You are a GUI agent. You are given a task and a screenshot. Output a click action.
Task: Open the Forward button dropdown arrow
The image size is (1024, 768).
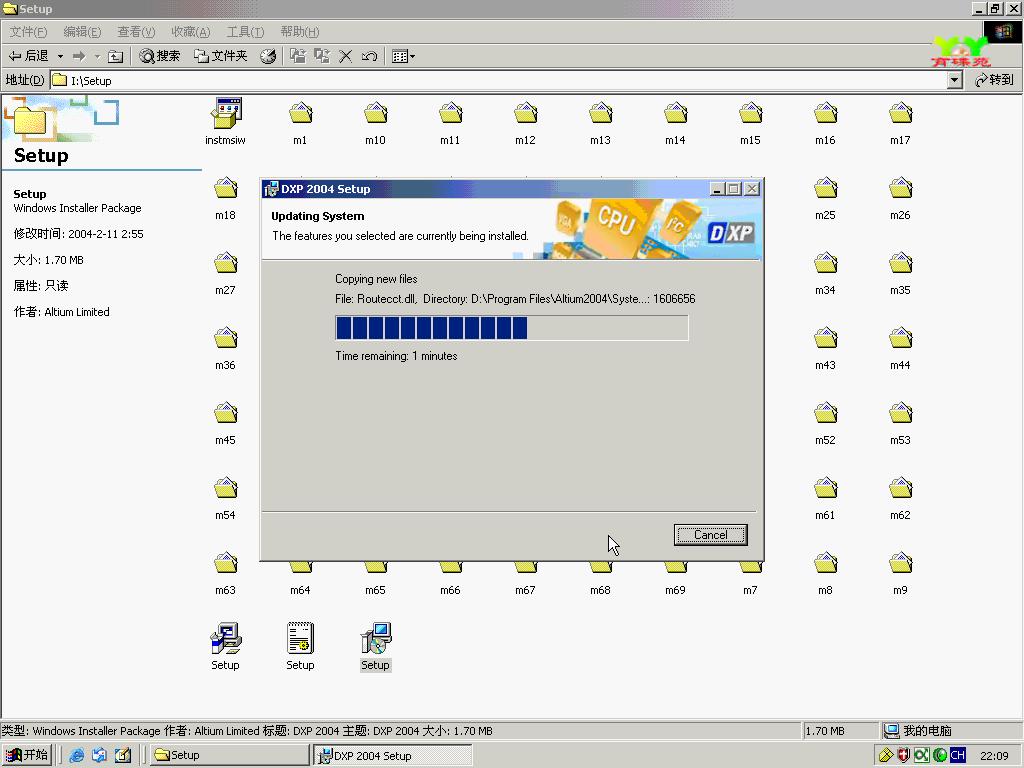pos(97,56)
